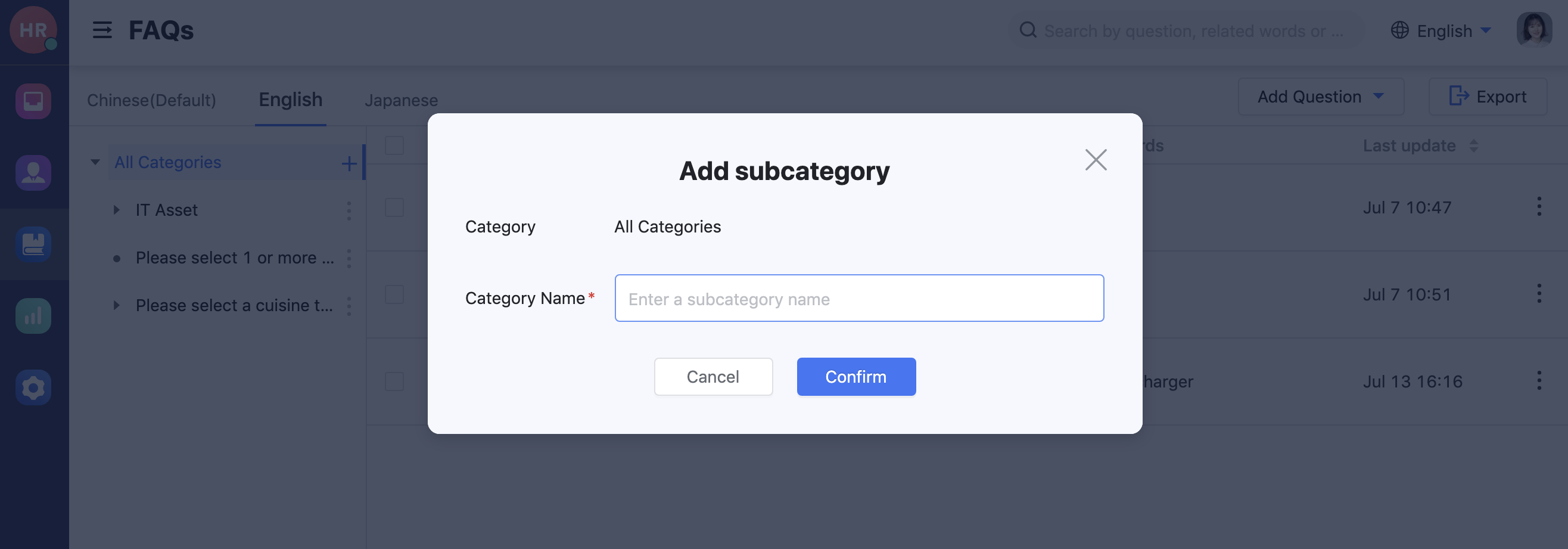Open the settings gear sidebar icon
1568x549 pixels.
[33, 387]
